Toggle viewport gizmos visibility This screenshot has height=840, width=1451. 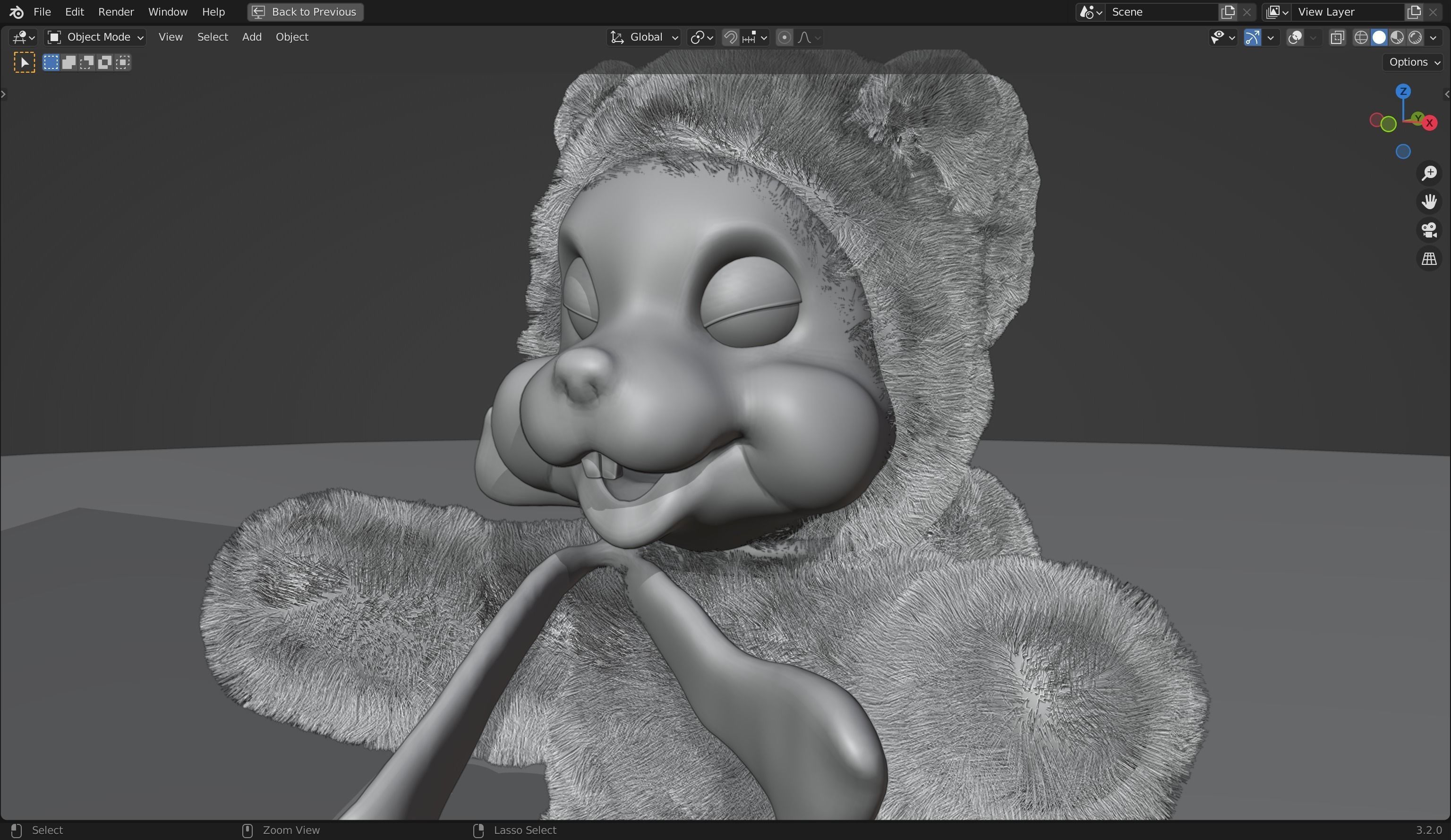click(1253, 37)
